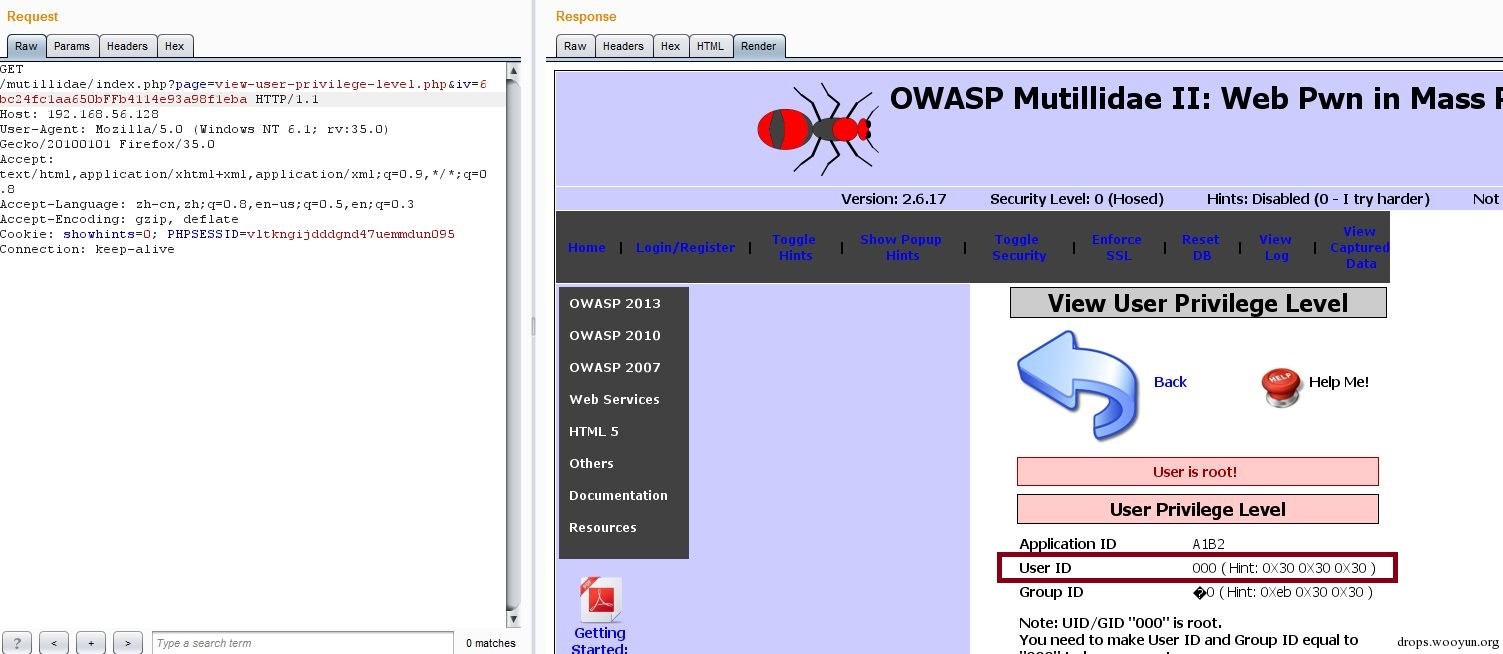Click the search term input field

pos(303,643)
